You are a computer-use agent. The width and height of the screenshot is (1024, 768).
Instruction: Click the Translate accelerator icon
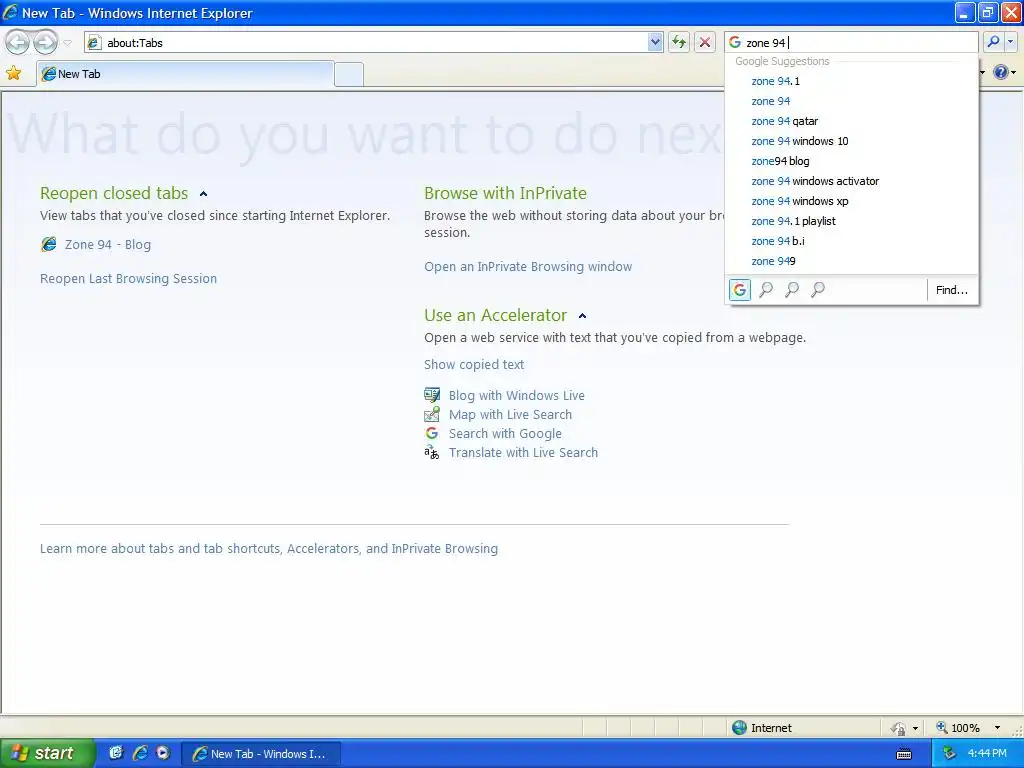tap(432, 452)
